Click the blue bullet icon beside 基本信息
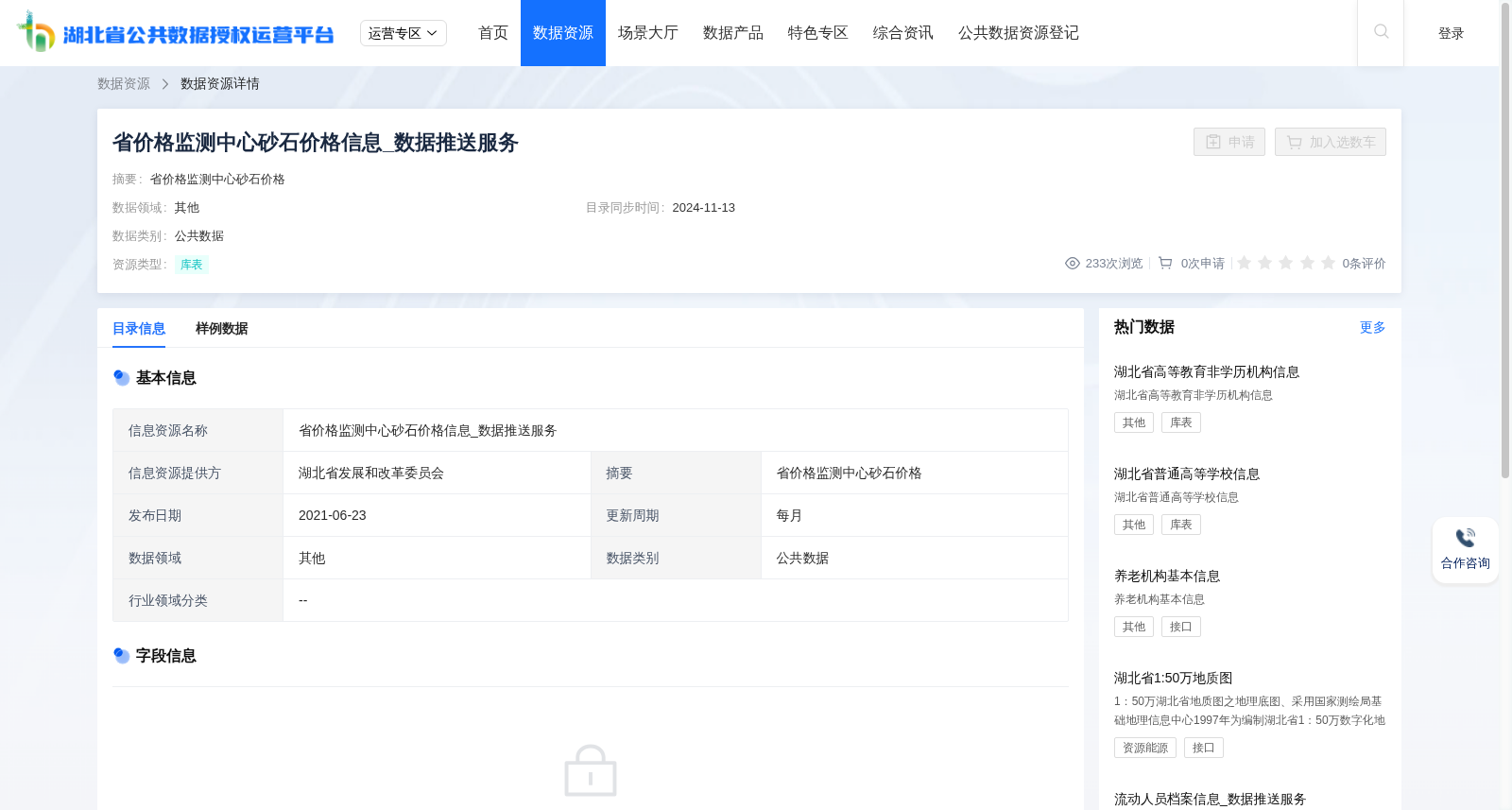This screenshot has width=1512, height=810. click(122, 378)
